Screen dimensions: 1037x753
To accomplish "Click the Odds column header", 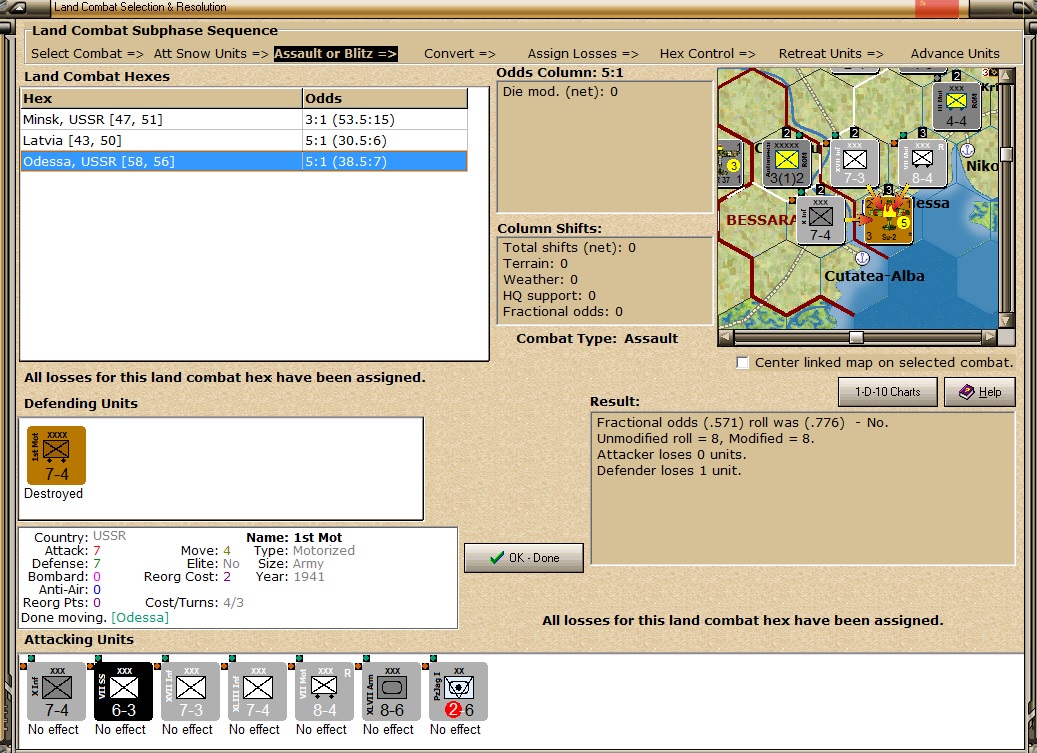I will click(385, 99).
